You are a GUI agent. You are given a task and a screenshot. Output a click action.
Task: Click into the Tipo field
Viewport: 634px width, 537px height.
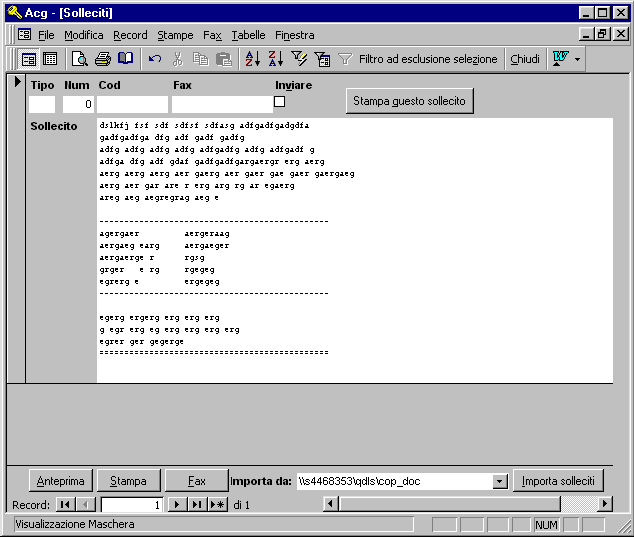(x=42, y=104)
